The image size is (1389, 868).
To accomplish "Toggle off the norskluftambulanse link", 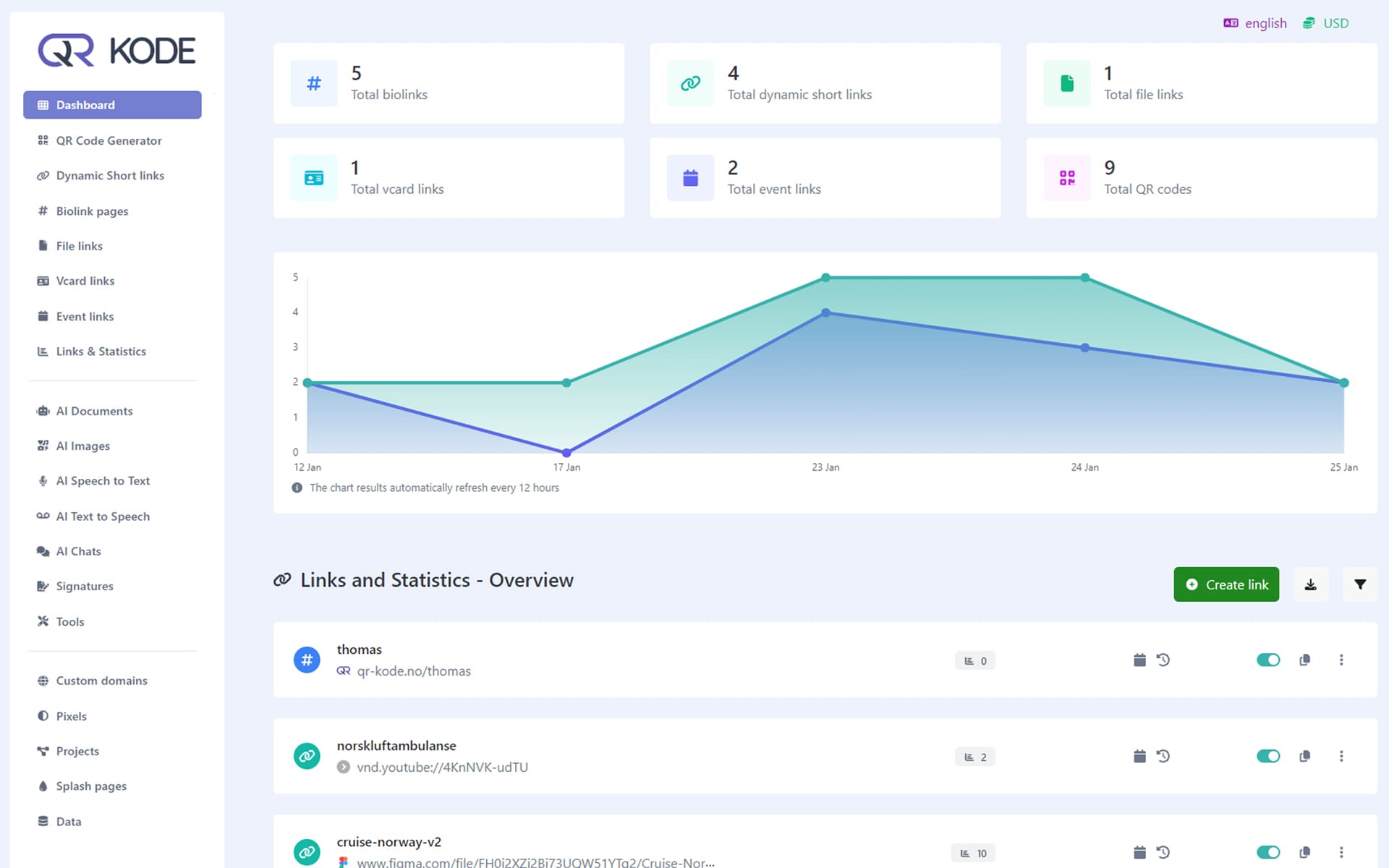I will (1268, 756).
